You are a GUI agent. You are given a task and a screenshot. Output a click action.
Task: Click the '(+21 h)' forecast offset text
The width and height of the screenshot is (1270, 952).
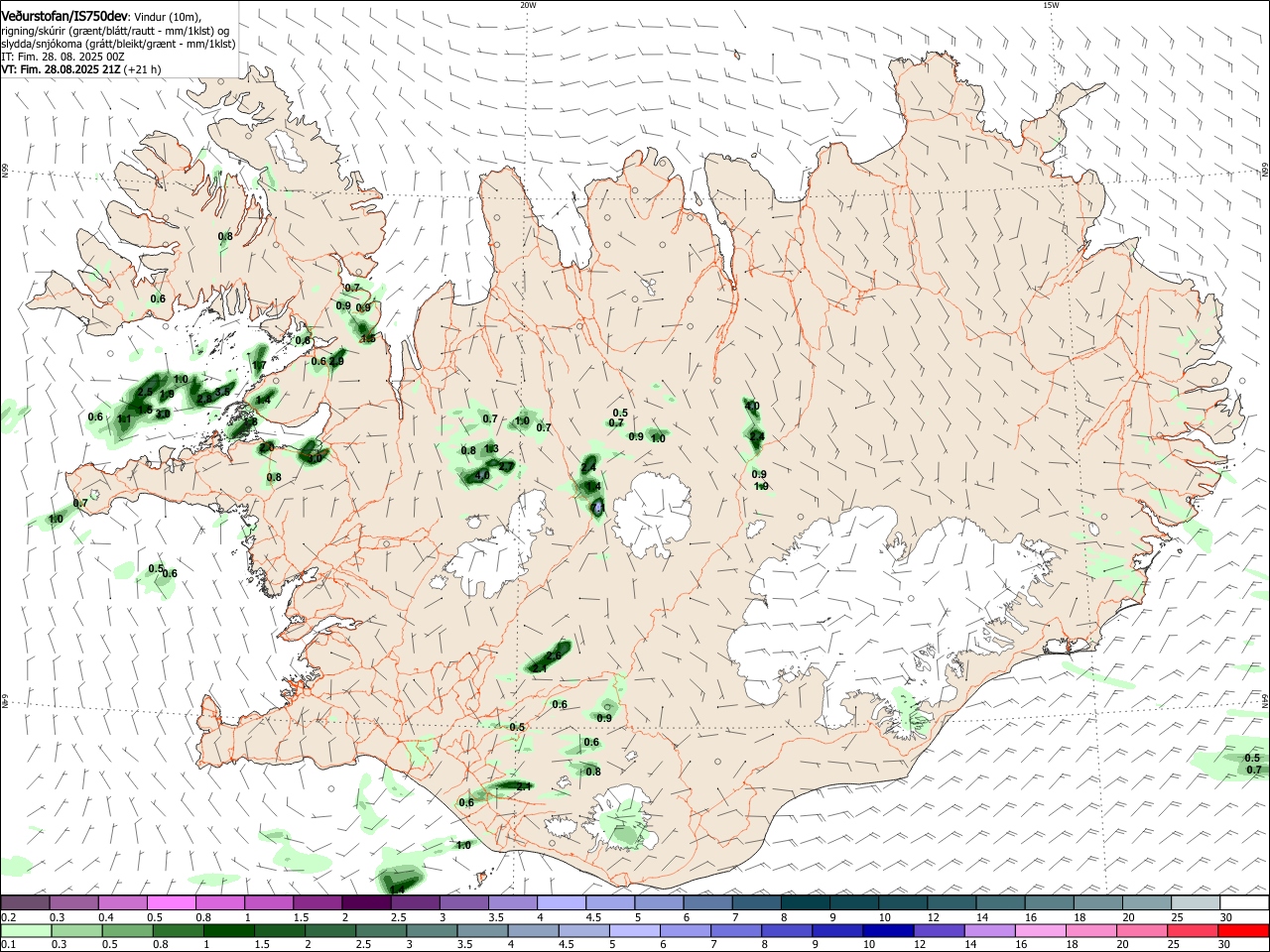pos(142,69)
